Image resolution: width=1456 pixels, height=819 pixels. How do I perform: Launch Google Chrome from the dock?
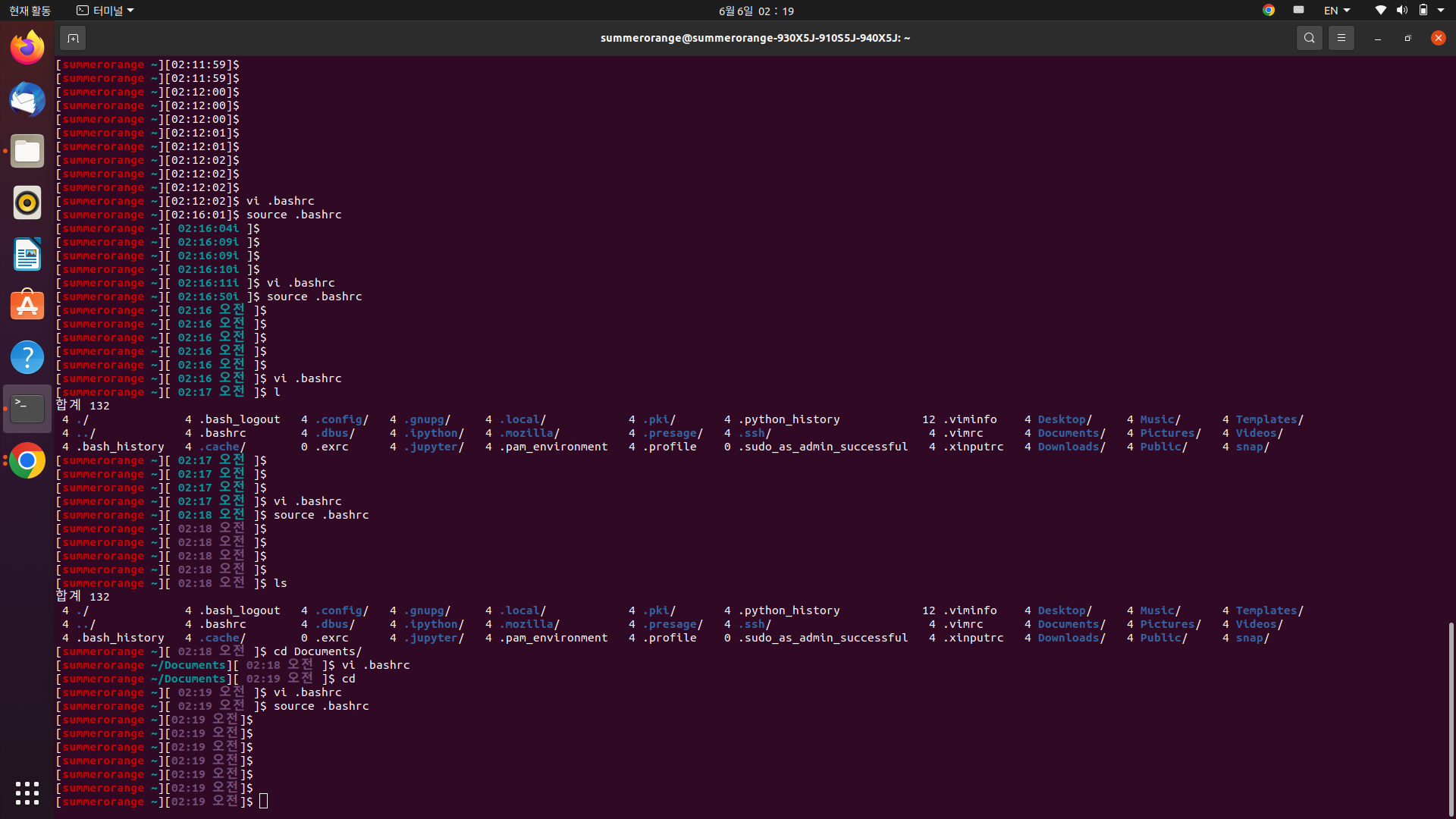[27, 460]
